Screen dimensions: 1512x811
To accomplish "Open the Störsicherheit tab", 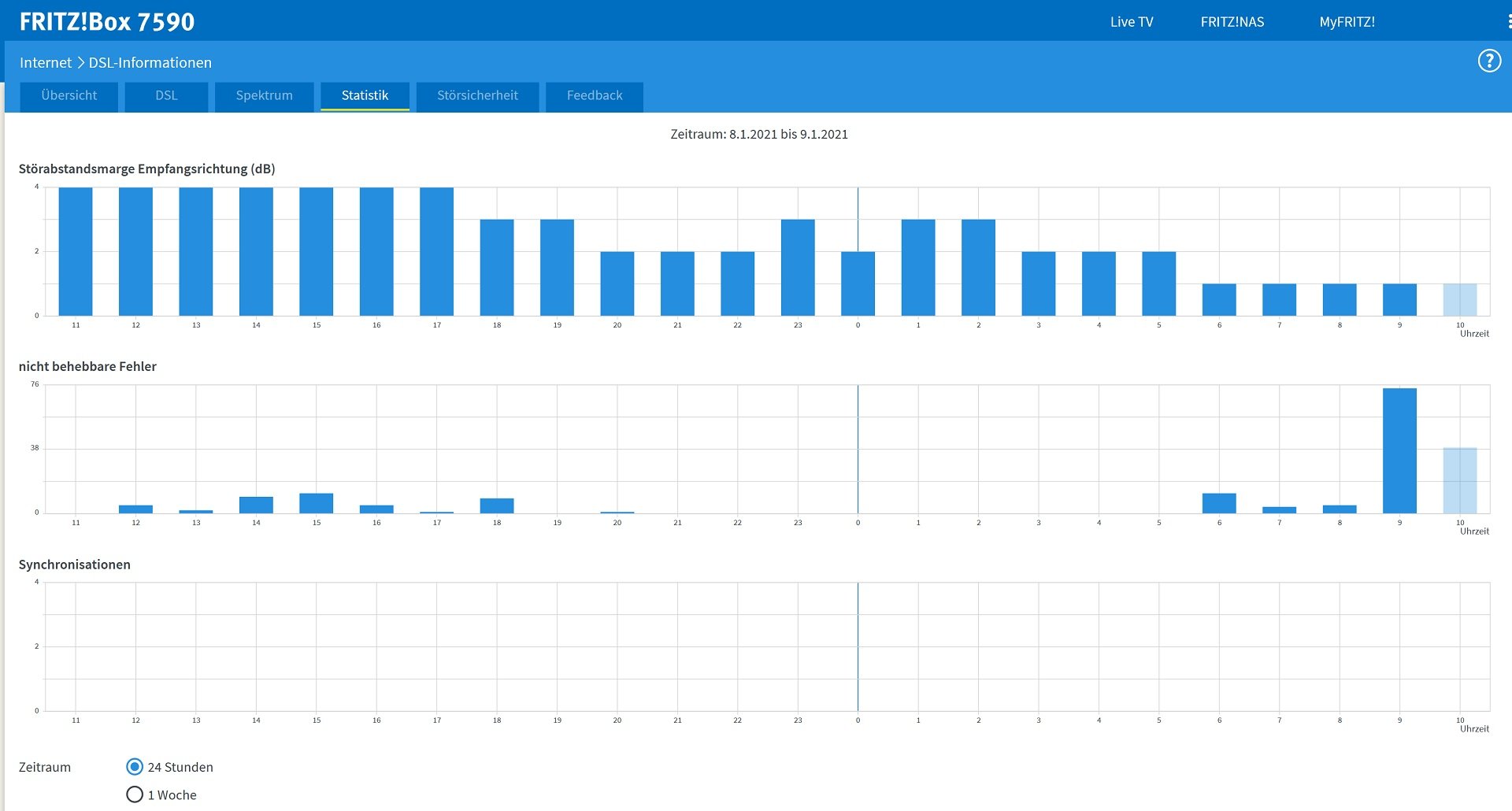I will [477, 96].
